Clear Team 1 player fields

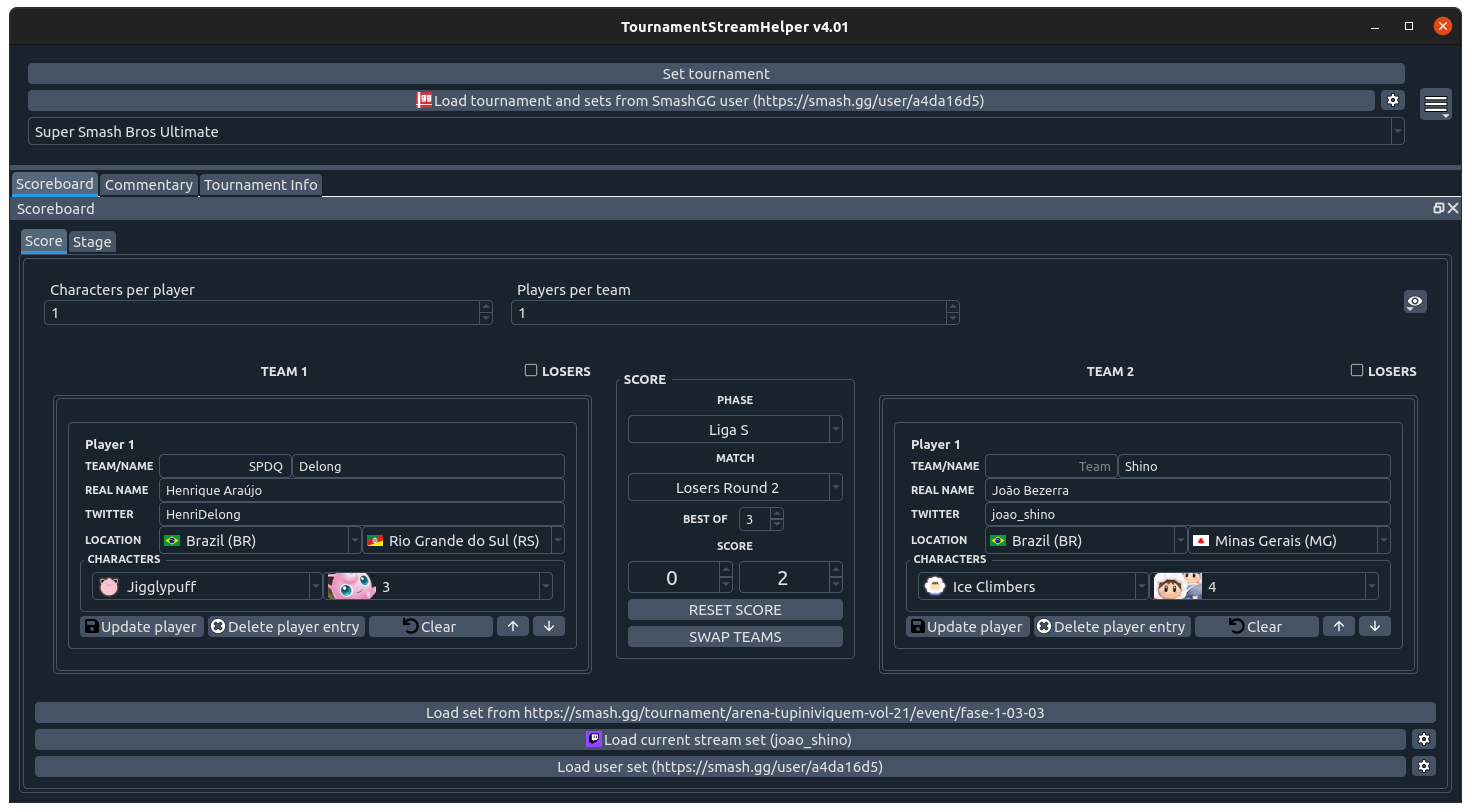coord(431,626)
